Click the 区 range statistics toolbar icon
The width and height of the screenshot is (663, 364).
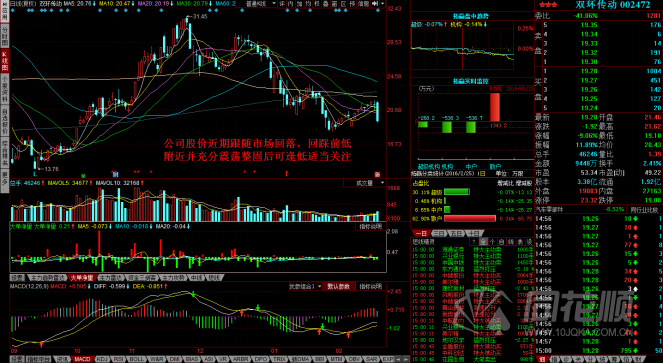tap(343, 3)
